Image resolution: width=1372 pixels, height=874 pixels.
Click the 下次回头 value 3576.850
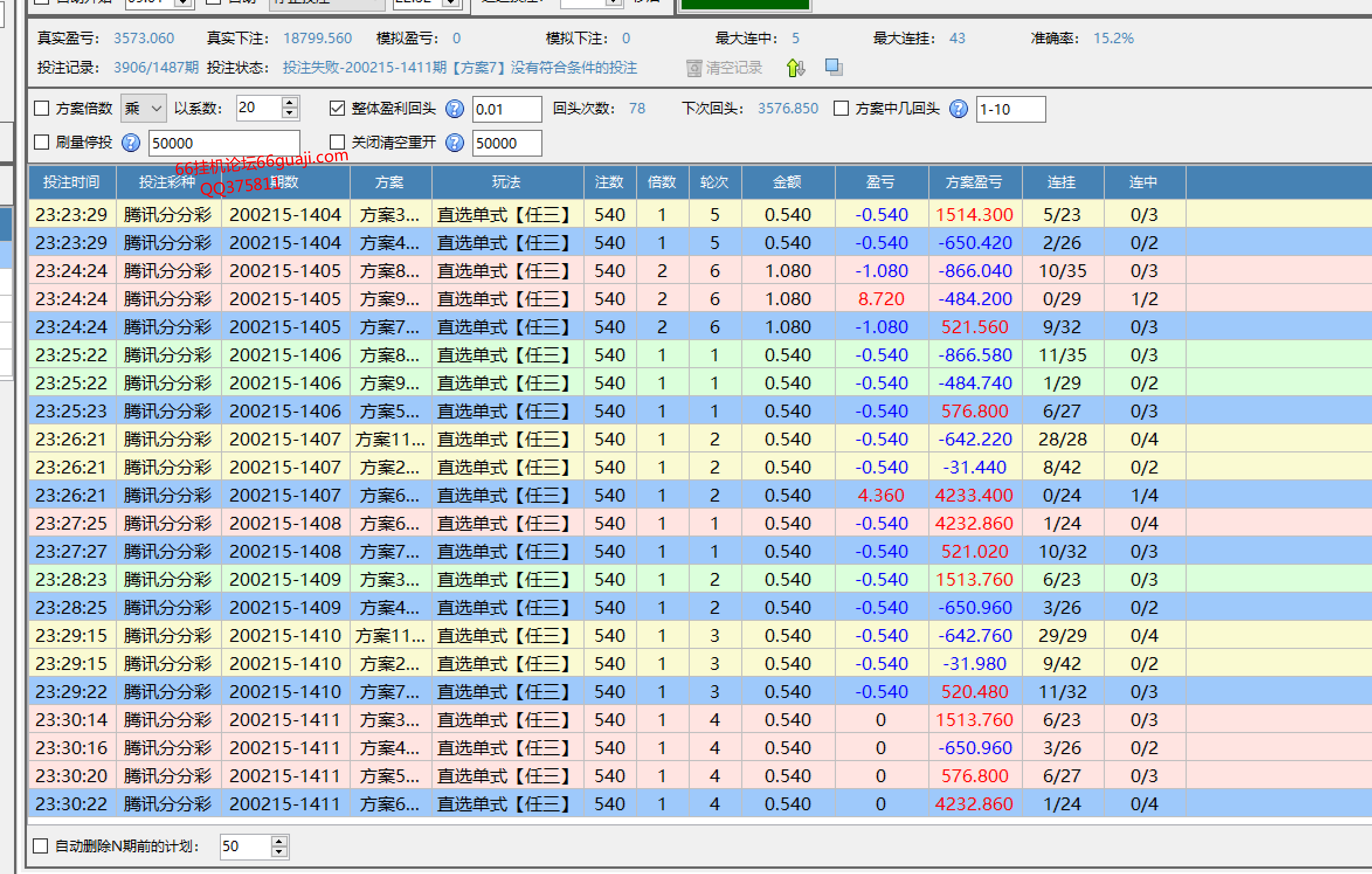788,109
